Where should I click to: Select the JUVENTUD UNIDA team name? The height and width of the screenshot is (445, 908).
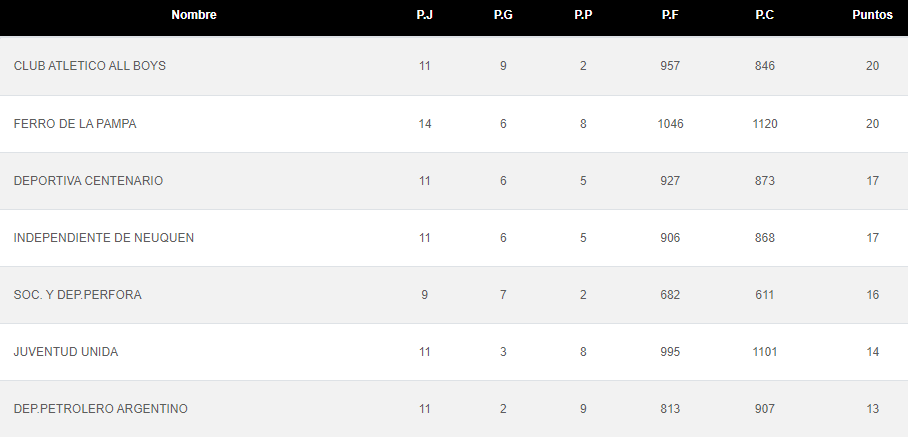pyautogui.click(x=66, y=352)
